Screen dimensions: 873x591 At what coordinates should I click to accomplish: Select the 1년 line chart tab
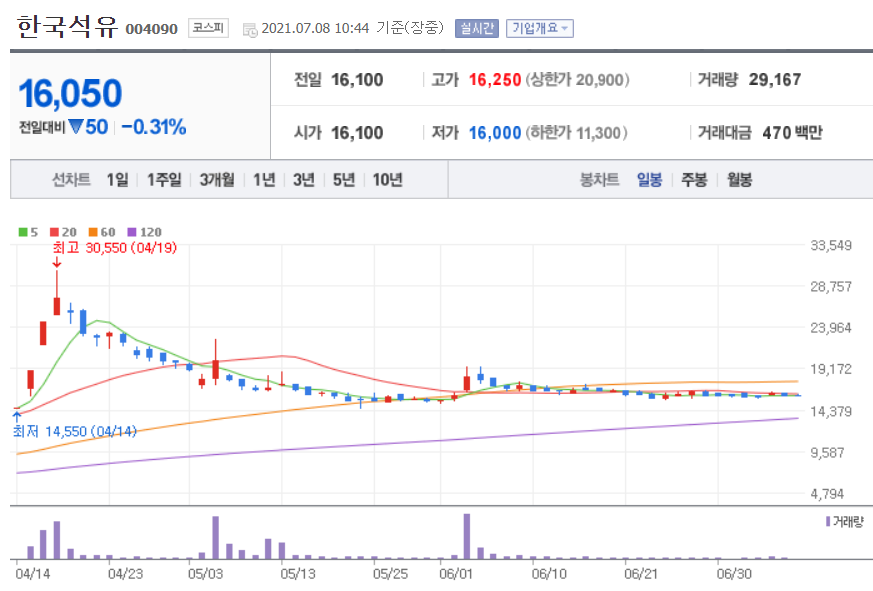(x=264, y=179)
